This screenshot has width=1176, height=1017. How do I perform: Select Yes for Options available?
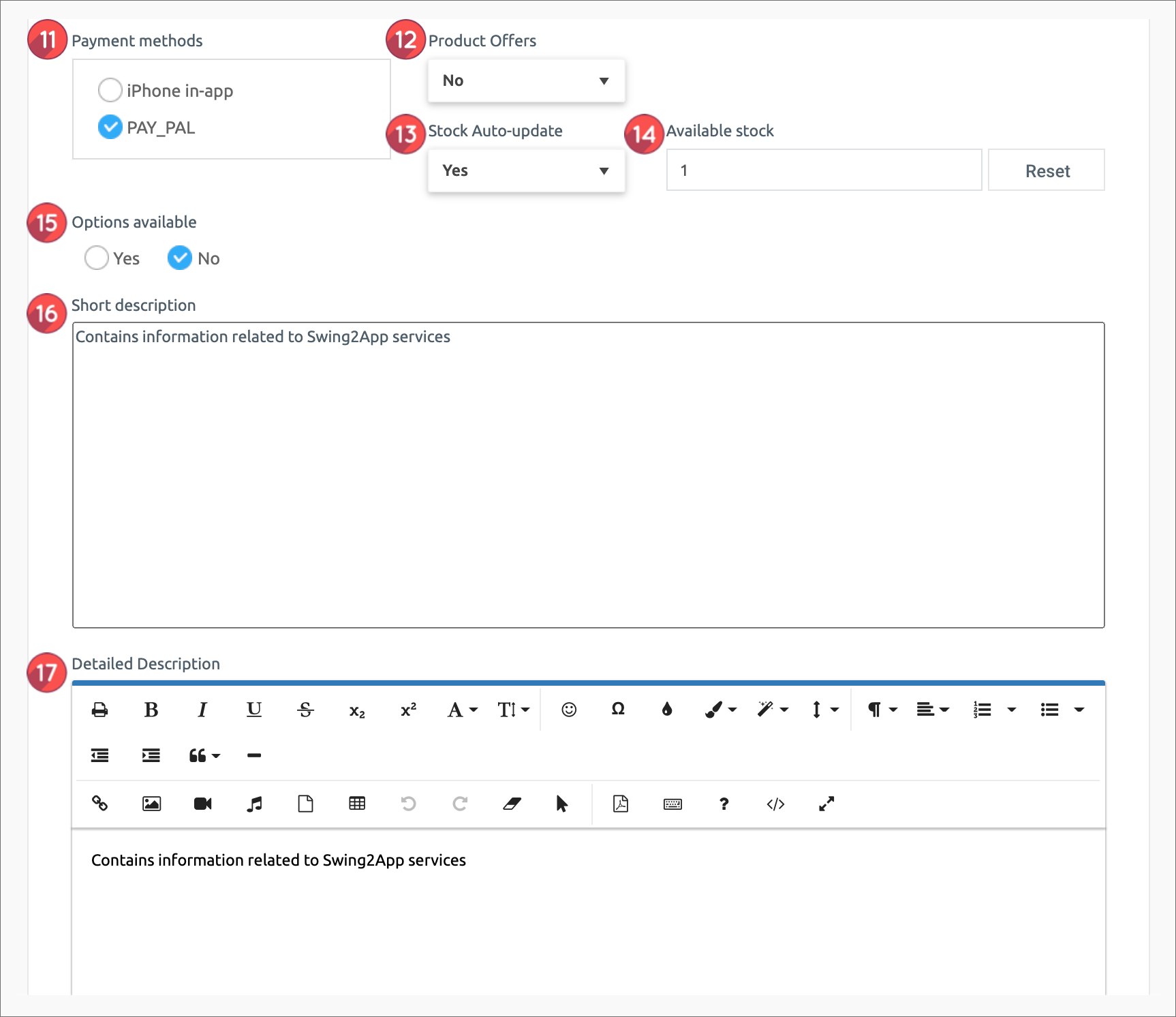pyautogui.click(x=97, y=258)
